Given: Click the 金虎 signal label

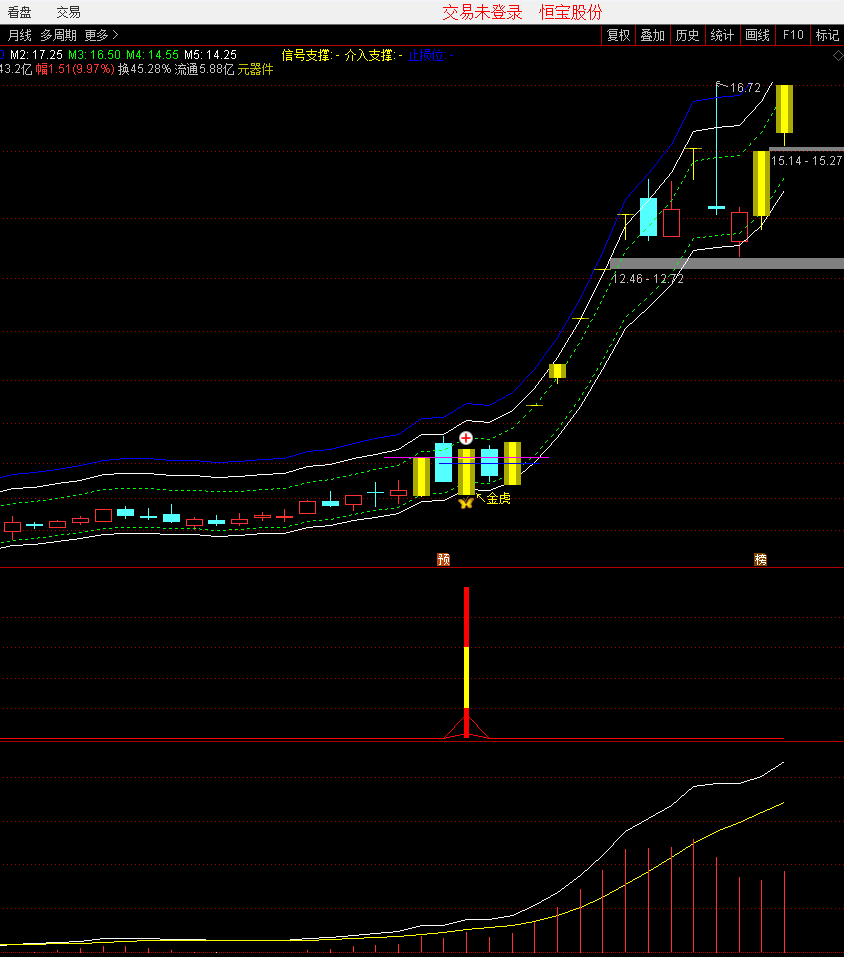Looking at the screenshot, I should [x=498, y=498].
